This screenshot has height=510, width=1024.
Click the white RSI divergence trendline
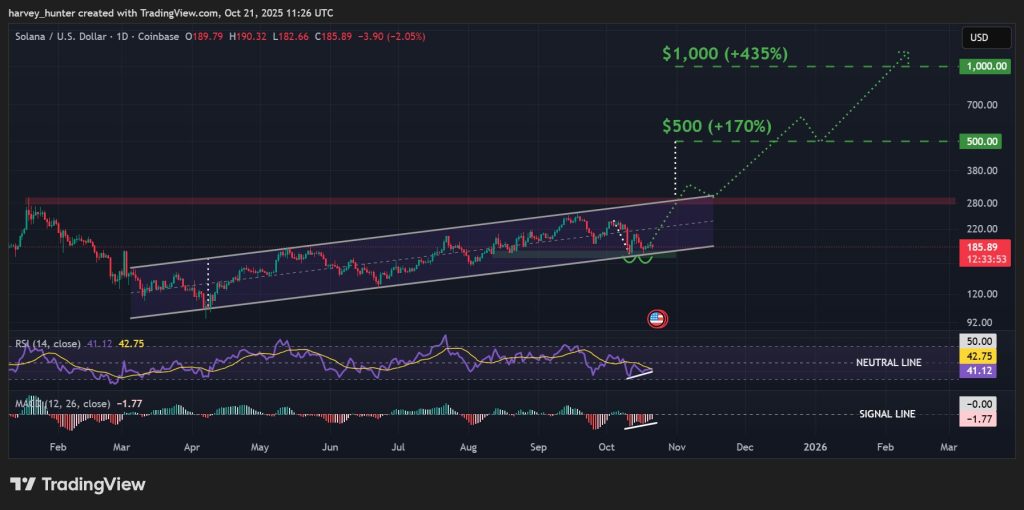tap(638, 375)
